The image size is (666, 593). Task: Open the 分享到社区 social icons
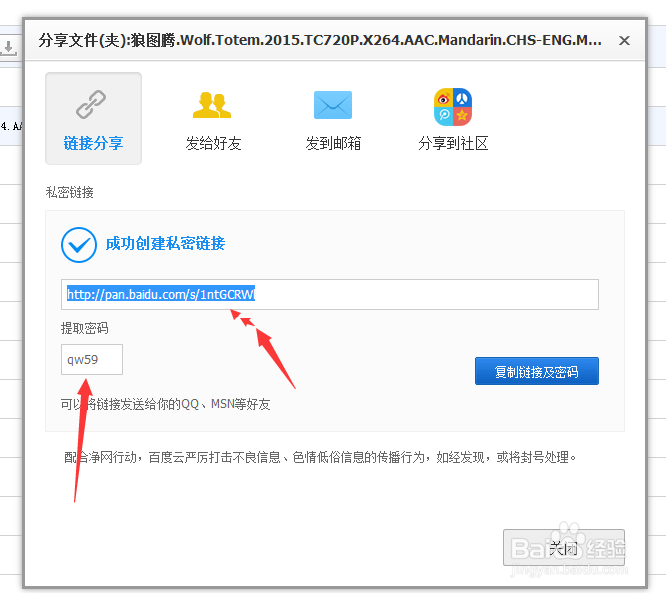point(453,107)
